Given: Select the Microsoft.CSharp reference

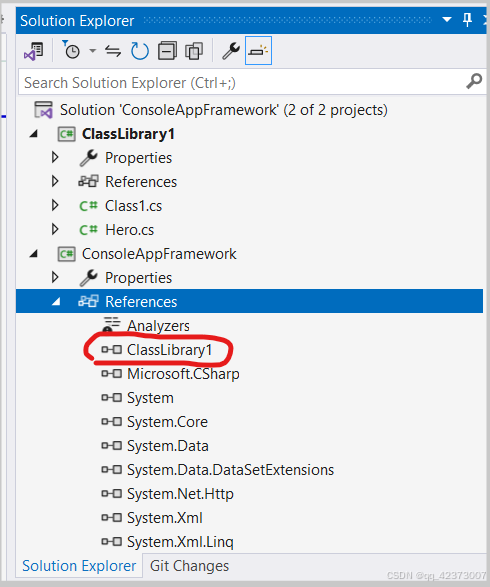Looking at the screenshot, I should pyautogui.click(x=183, y=374).
